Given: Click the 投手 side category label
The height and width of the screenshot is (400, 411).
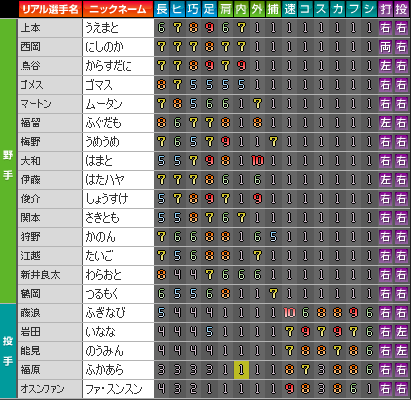Looking at the screenshot, I should (x=8, y=351).
